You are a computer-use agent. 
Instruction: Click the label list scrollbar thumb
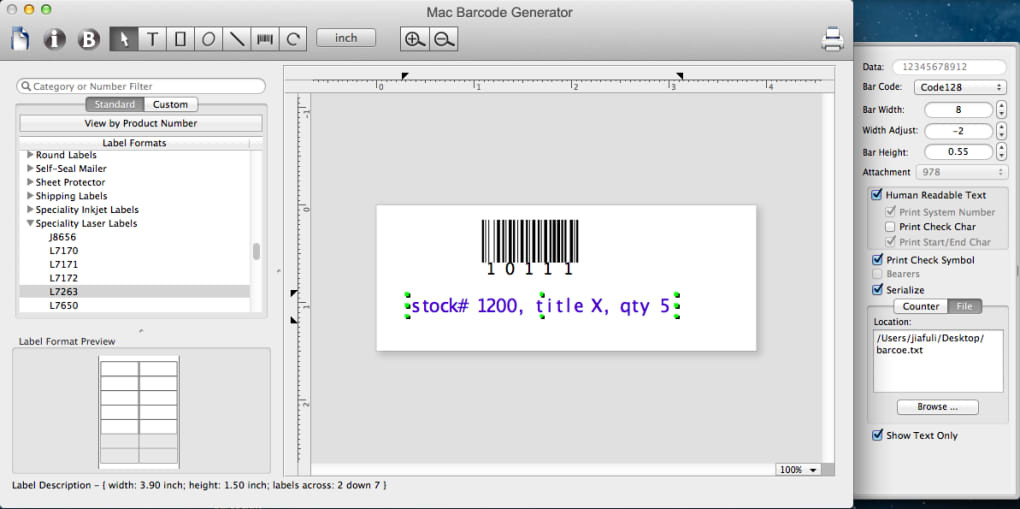point(256,251)
